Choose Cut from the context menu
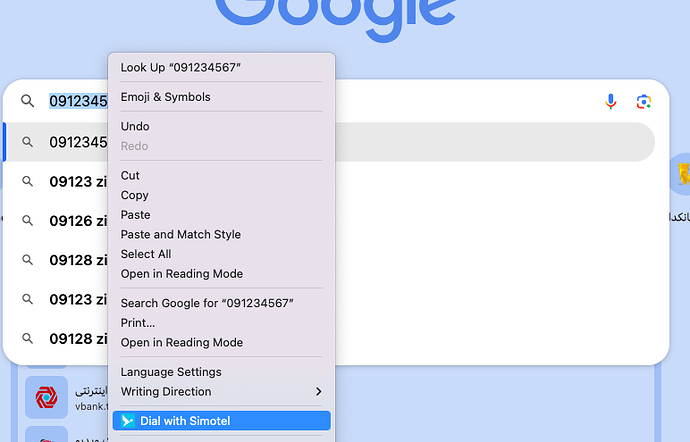This screenshot has height=442, width=690. [221, 175]
